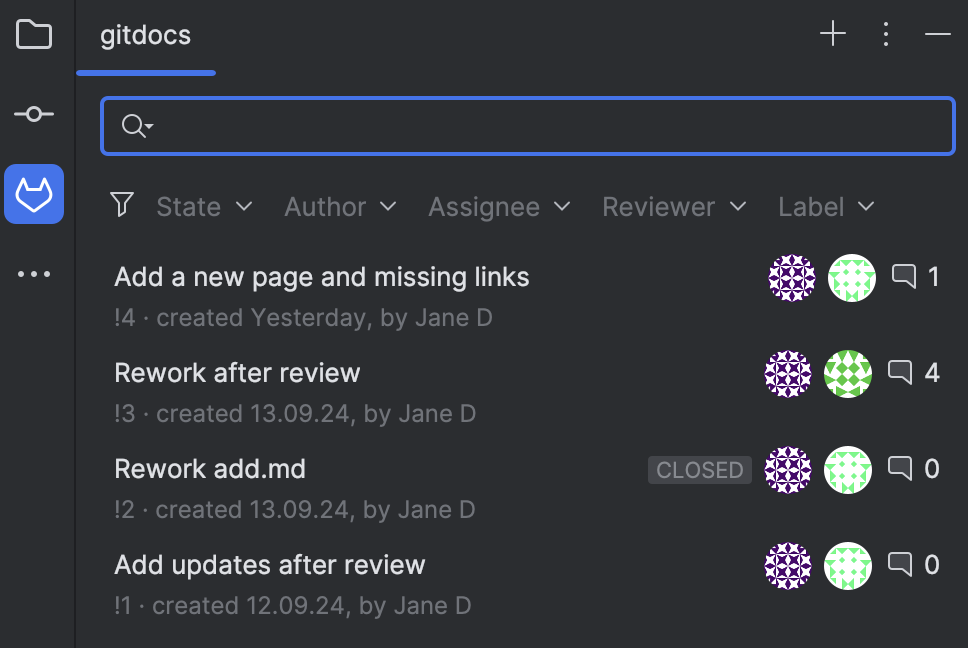Open the State filter dropdown
The height and width of the screenshot is (648, 968).
(204, 206)
